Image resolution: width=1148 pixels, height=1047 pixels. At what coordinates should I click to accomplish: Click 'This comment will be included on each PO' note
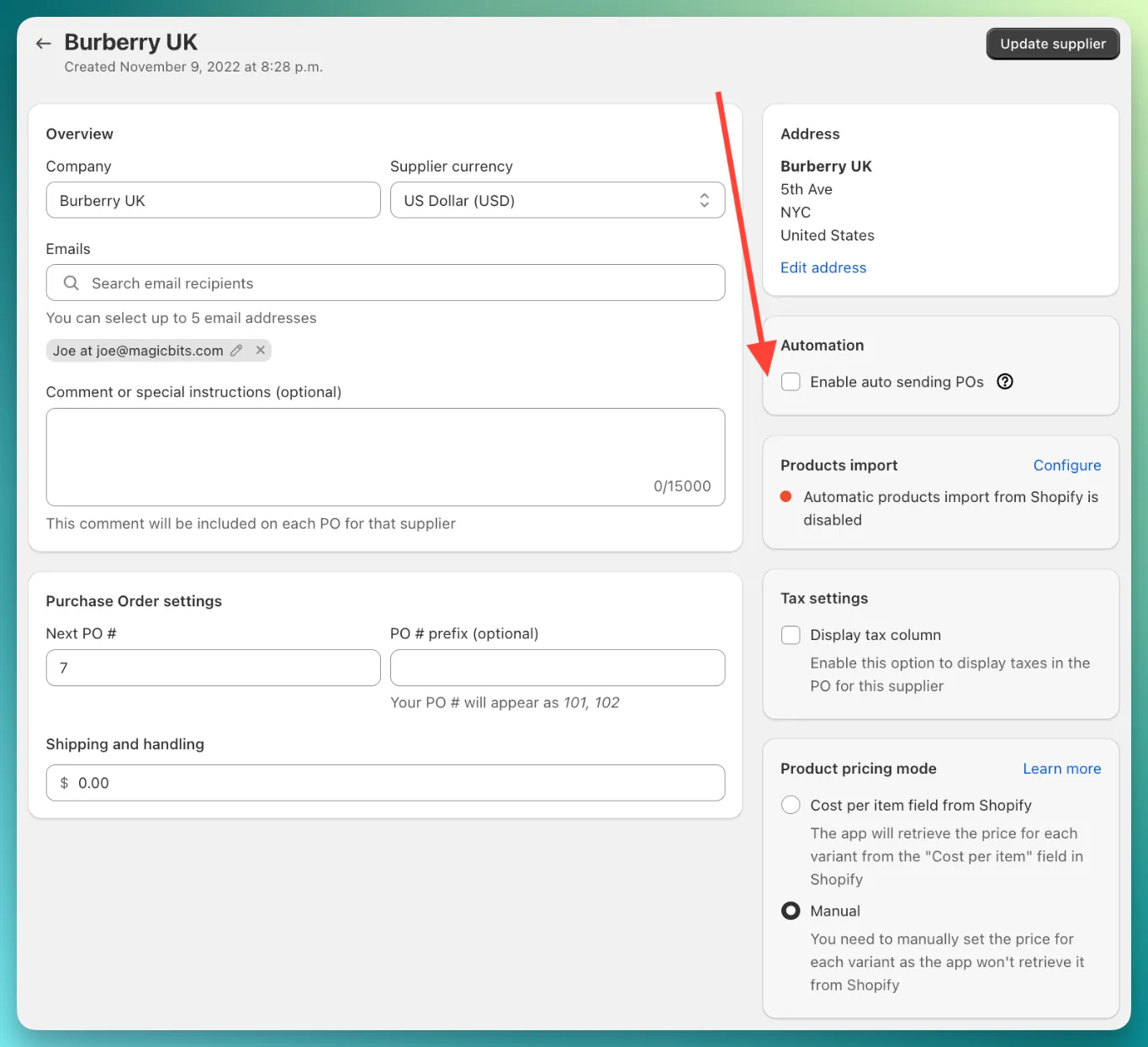[251, 523]
